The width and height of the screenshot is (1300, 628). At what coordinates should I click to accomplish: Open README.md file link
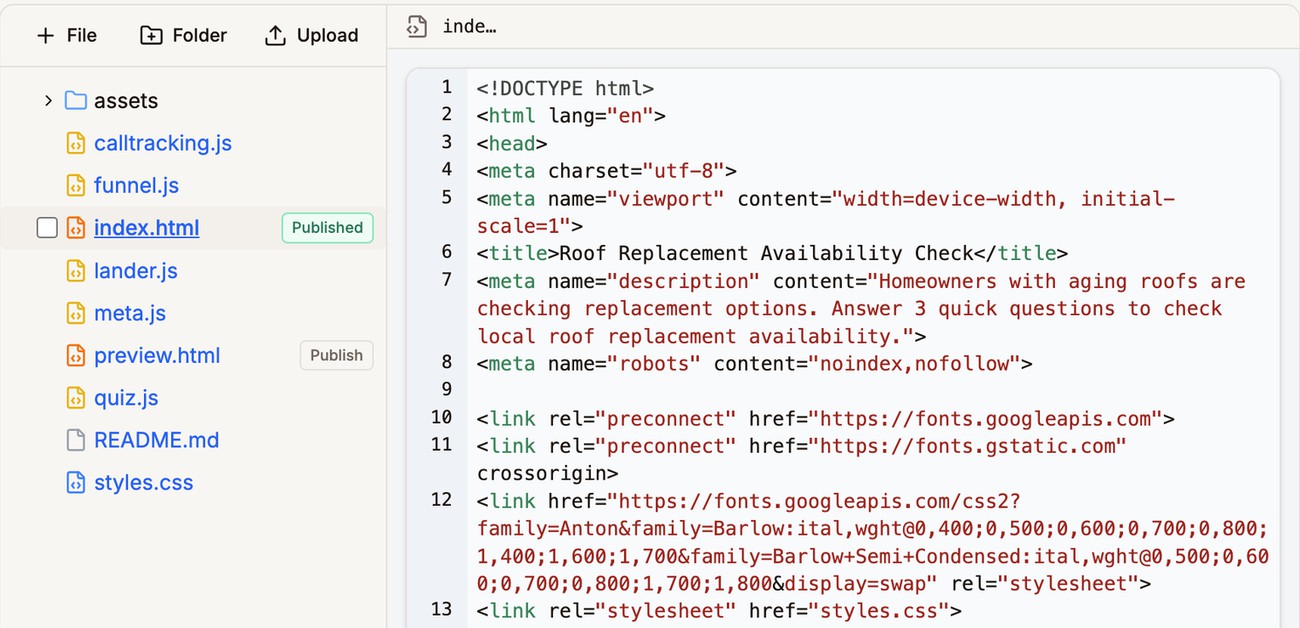(x=156, y=440)
